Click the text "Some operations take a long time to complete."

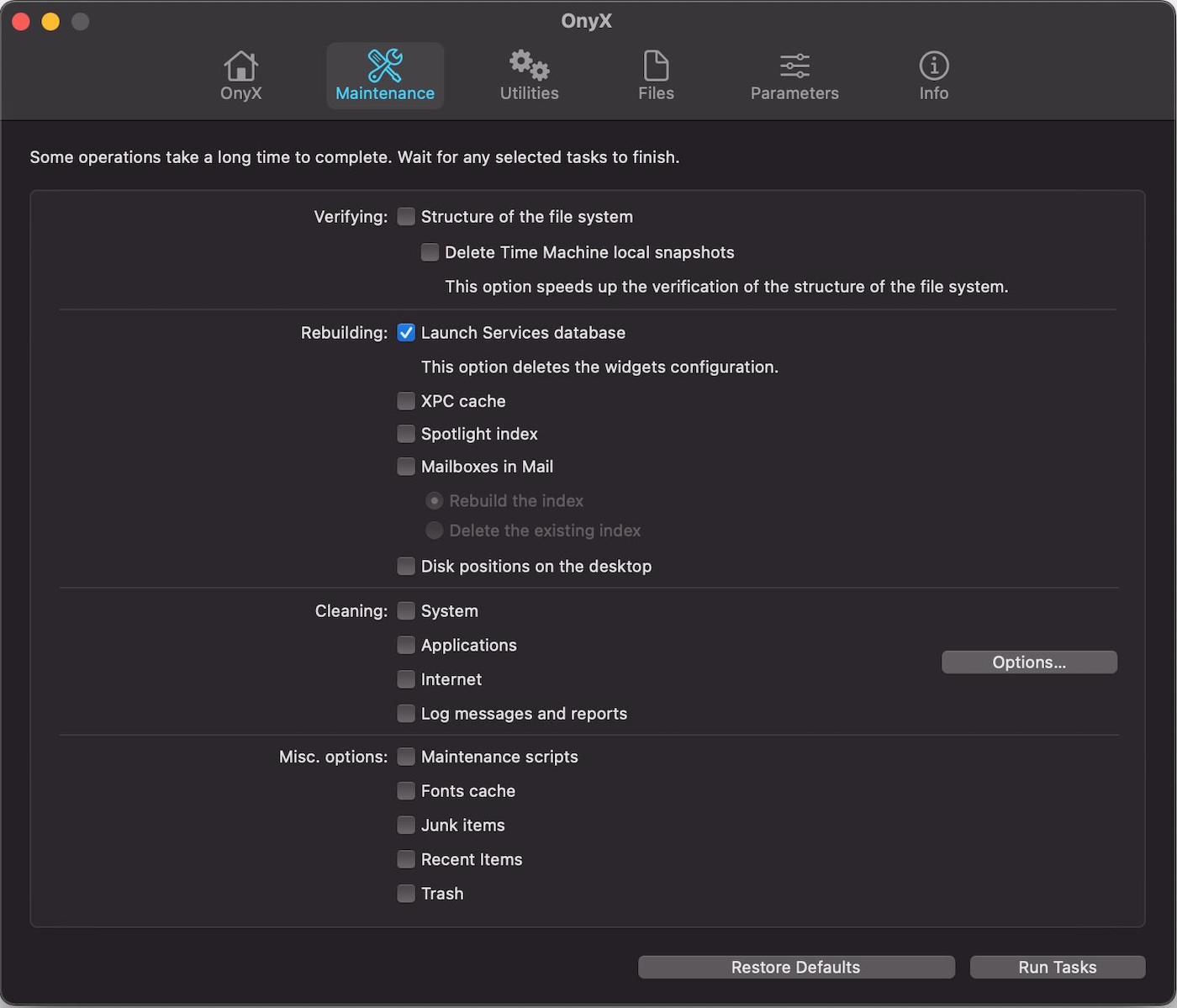(211, 157)
